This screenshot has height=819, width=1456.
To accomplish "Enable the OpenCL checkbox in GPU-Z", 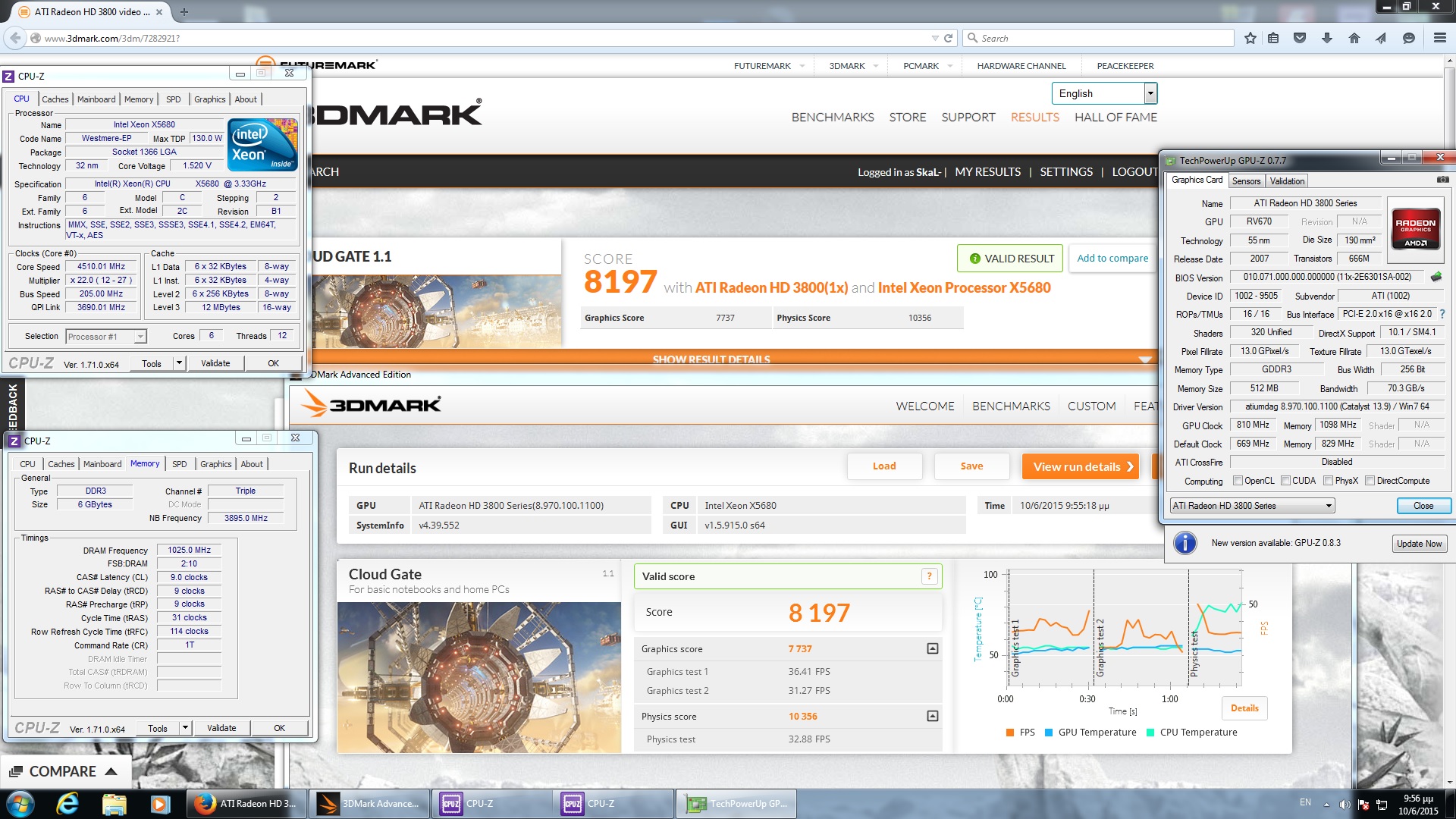I will [1238, 481].
